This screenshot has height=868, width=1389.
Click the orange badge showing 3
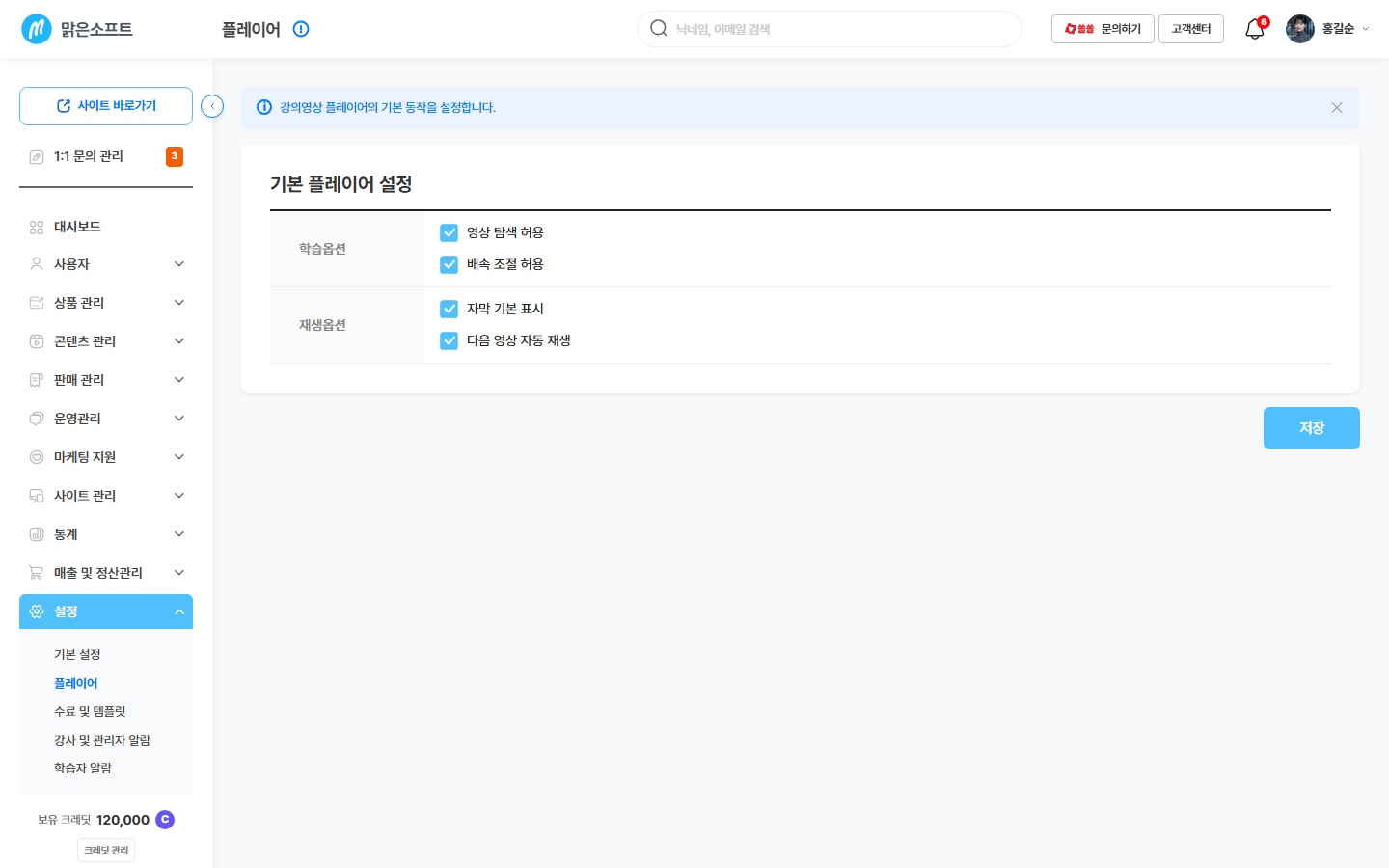pos(175,156)
